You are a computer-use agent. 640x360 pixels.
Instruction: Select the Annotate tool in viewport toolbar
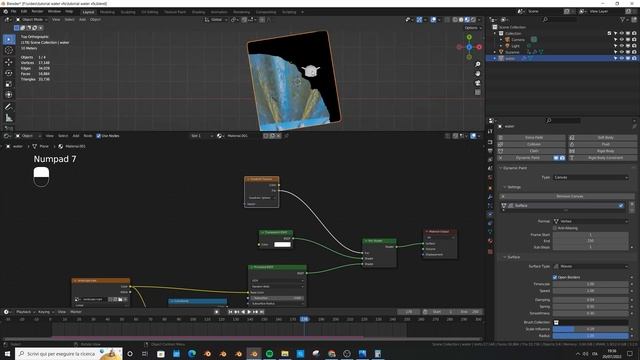[x=9, y=107]
